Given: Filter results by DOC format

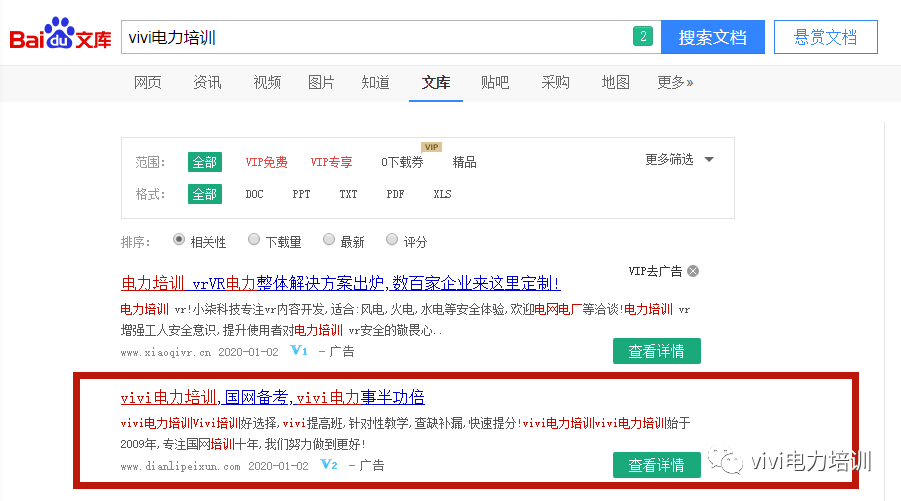Looking at the screenshot, I should (x=255, y=194).
